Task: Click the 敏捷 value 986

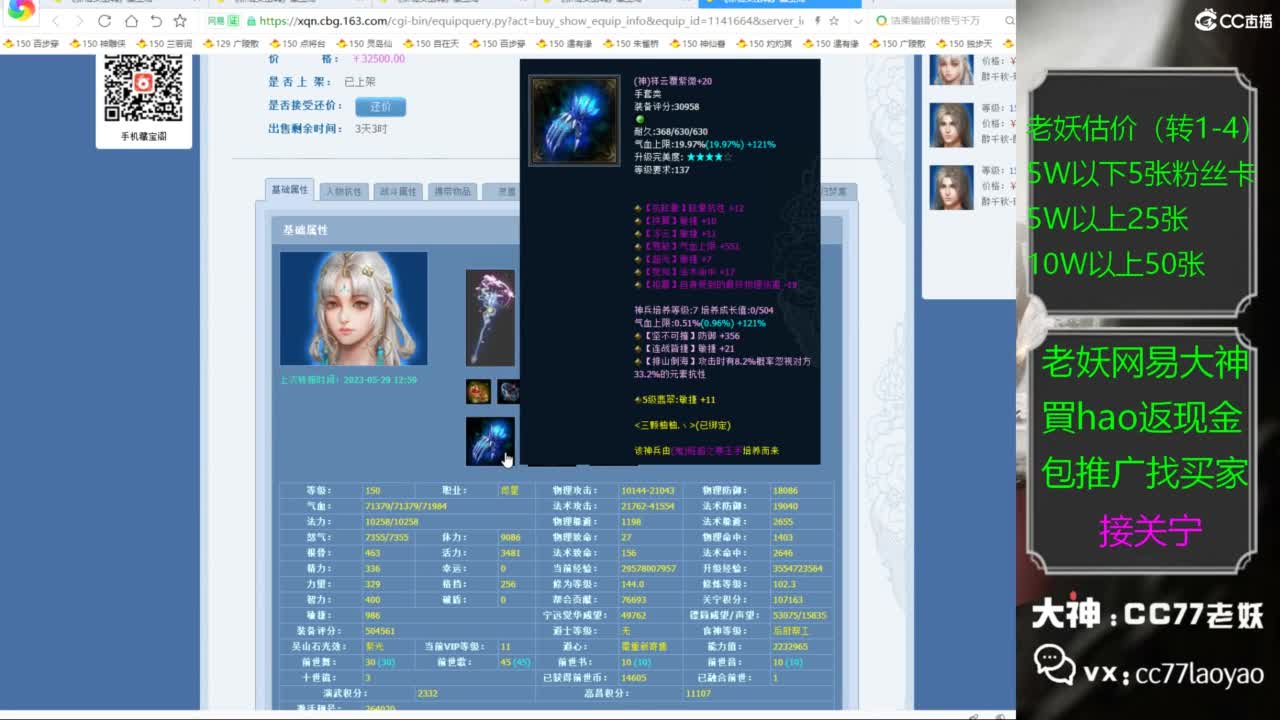Action: 373,616
